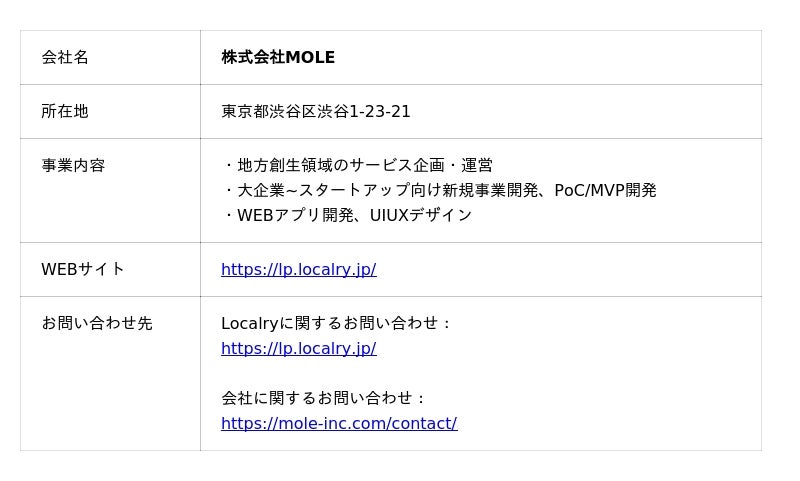Click the WEBサイト row label
The image size is (800, 481).
[x=83, y=269]
